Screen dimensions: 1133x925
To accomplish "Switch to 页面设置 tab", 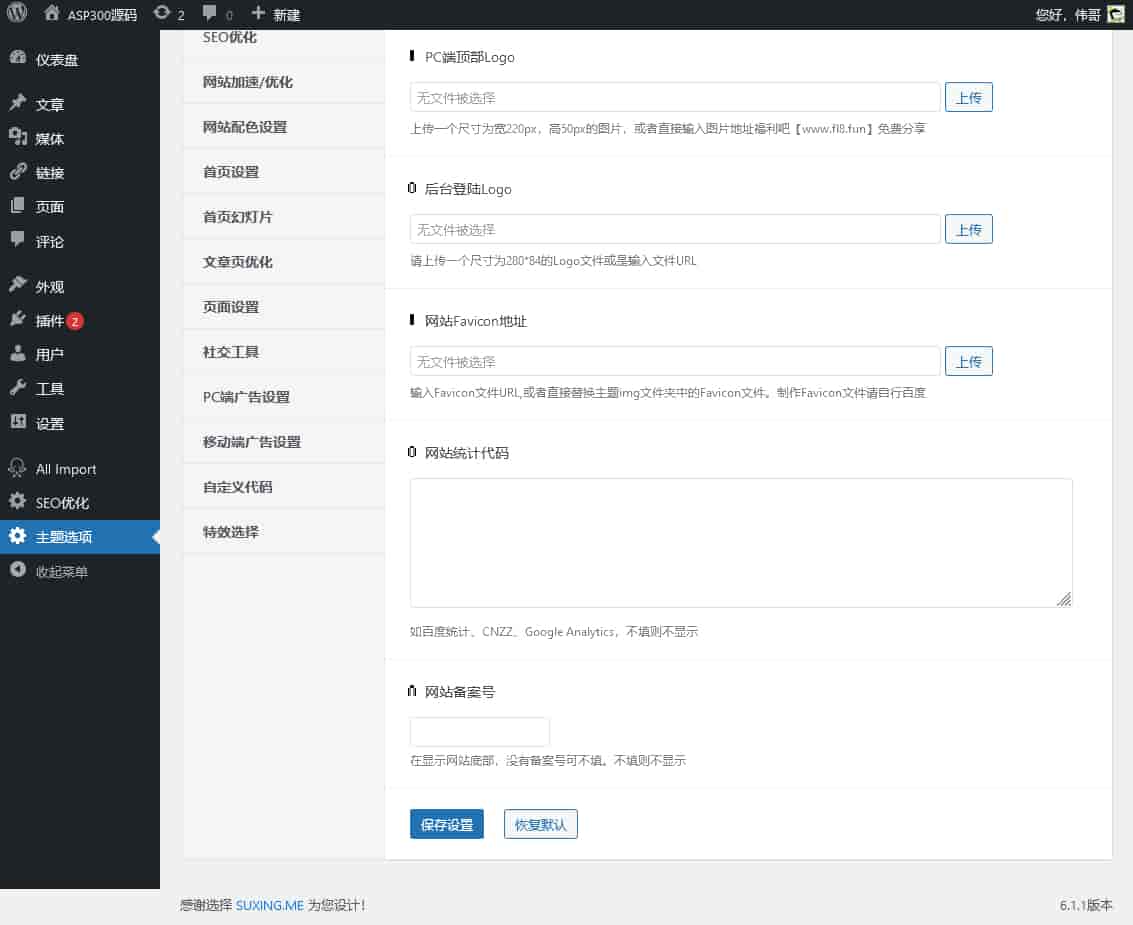I will pyautogui.click(x=283, y=306).
